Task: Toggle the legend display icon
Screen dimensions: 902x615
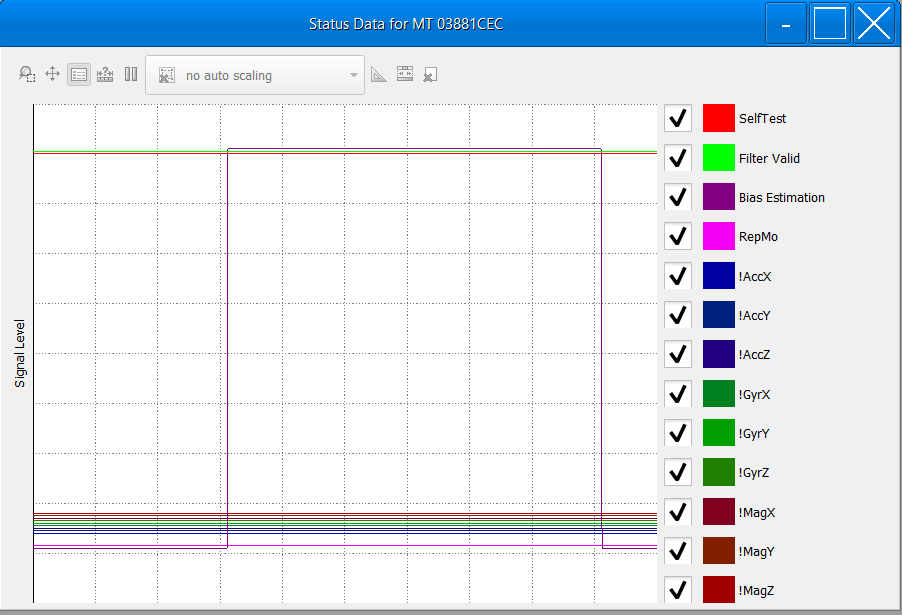Action: pos(78,73)
